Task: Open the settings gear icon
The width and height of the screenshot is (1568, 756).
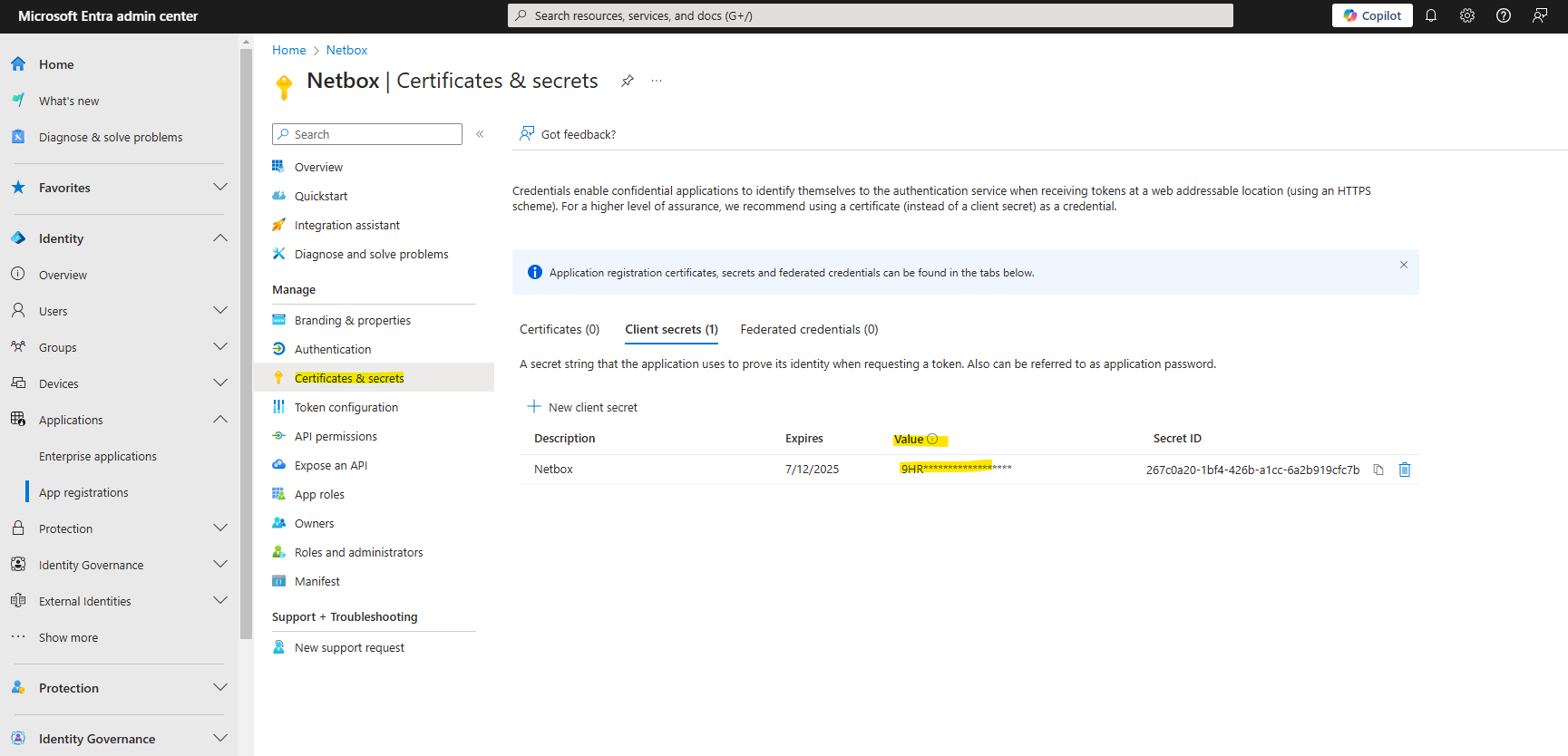Action: coord(1467,15)
